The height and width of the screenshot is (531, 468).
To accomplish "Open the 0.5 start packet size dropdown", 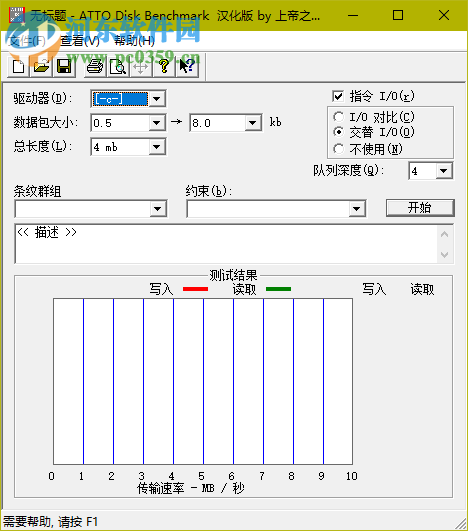I will (157, 123).
